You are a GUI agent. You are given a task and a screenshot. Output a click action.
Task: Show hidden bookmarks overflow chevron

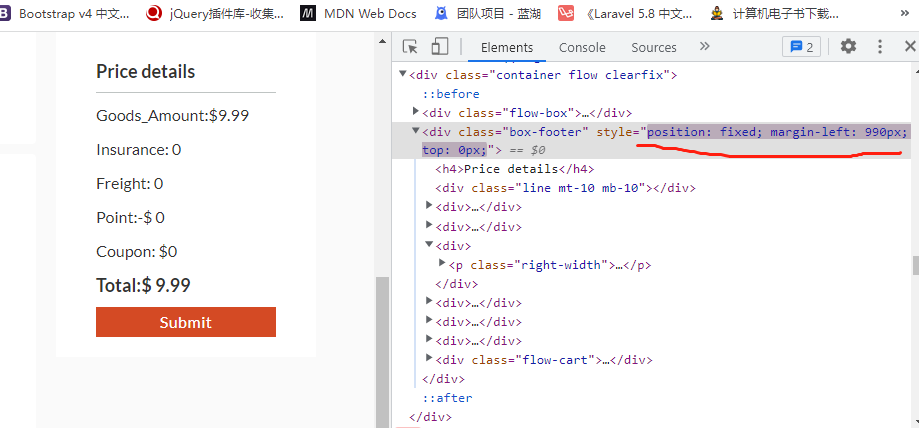click(x=906, y=13)
